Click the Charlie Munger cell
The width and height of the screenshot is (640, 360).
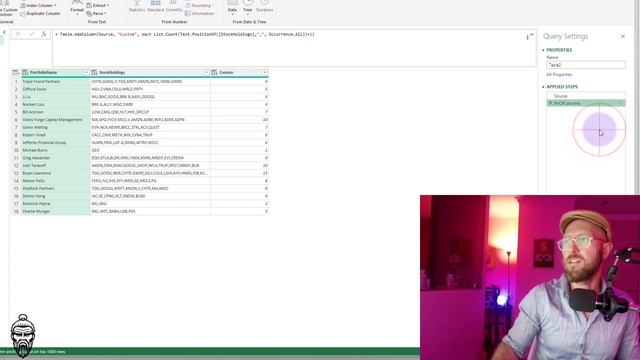pyautogui.click(x=56, y=211)
